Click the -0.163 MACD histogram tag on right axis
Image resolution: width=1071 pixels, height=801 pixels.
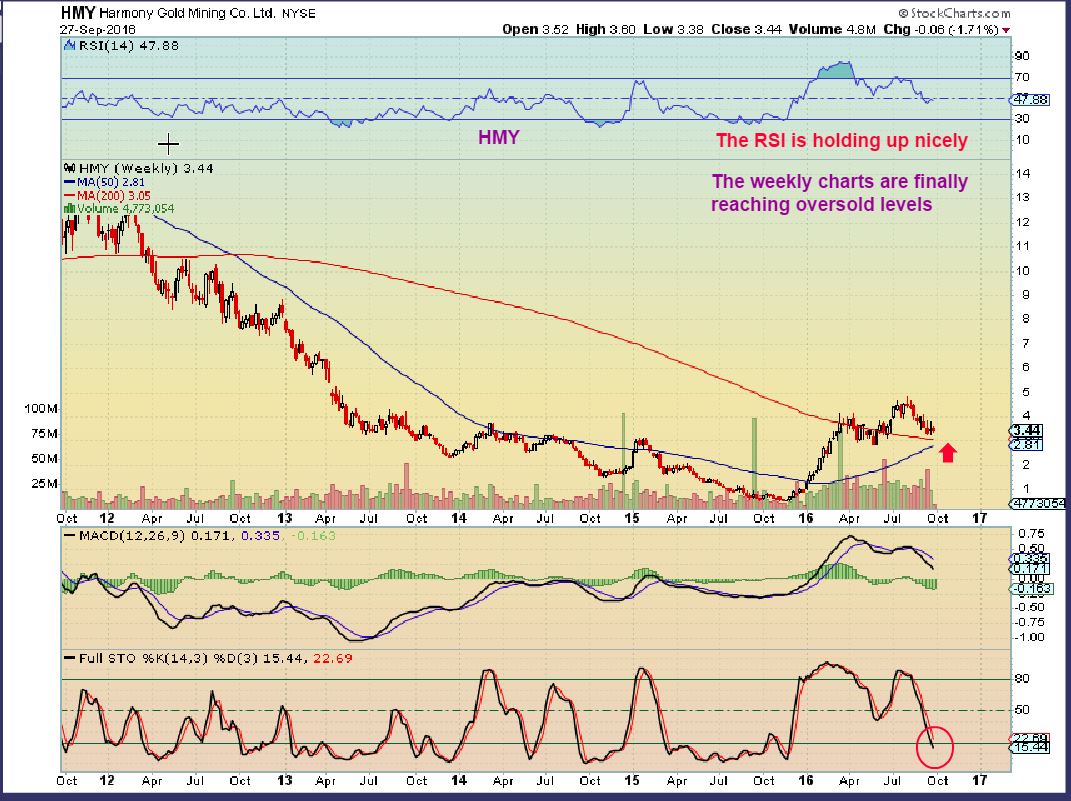tap(1031, 588)
